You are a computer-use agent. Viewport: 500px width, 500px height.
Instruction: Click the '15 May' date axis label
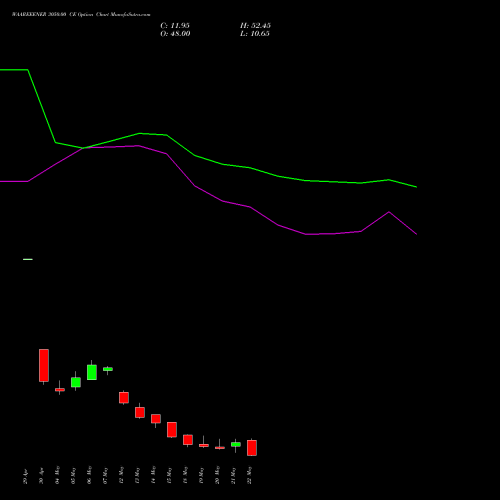[170, 475]
